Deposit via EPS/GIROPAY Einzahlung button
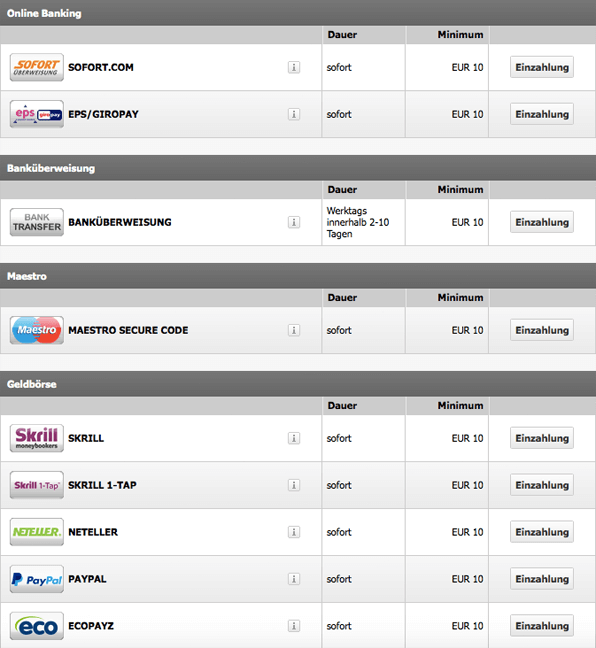Screen dimensions: 596x648 tap(542, 114)
